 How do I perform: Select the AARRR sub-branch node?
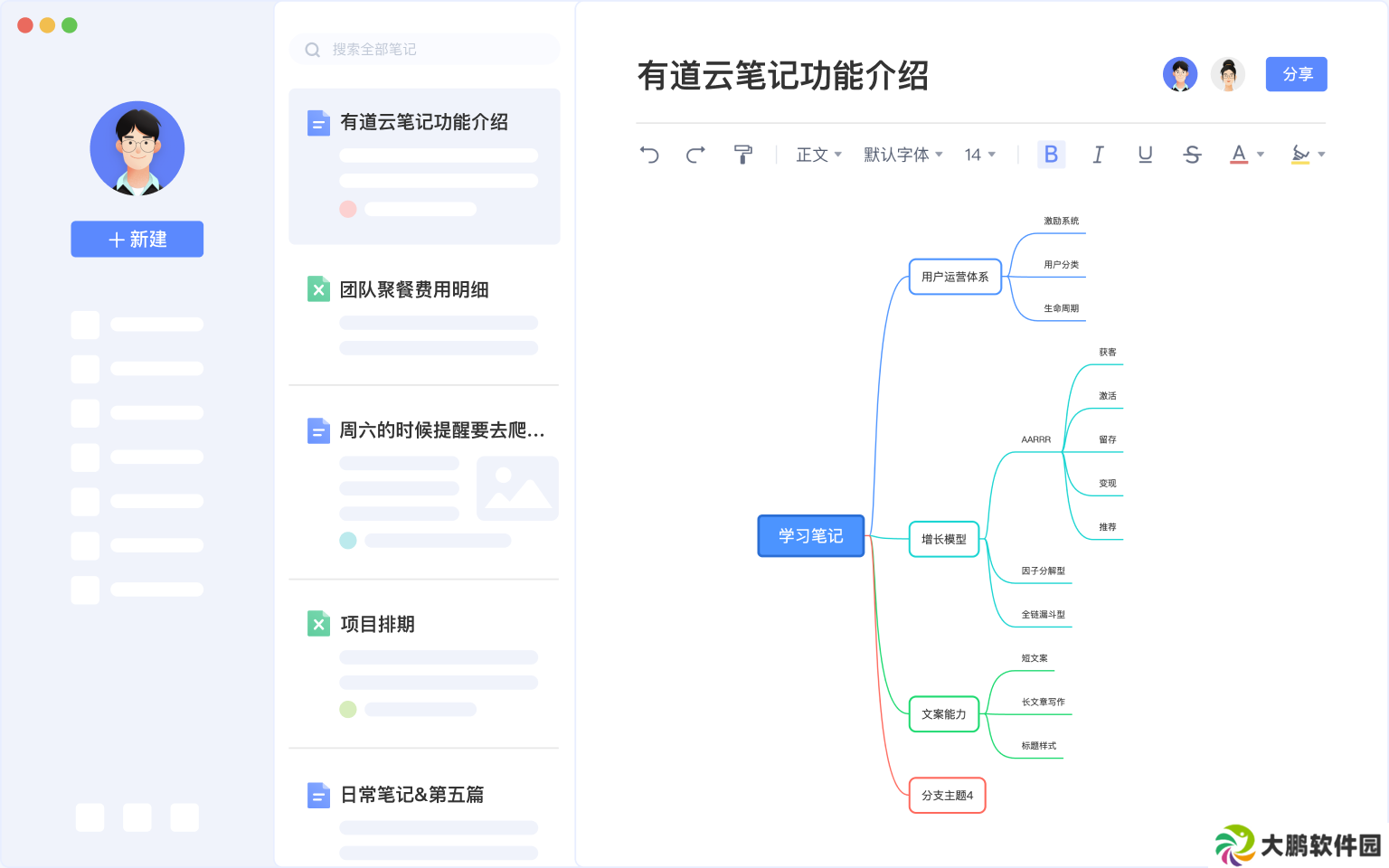pyautogui.click(x=1036, y=439)
